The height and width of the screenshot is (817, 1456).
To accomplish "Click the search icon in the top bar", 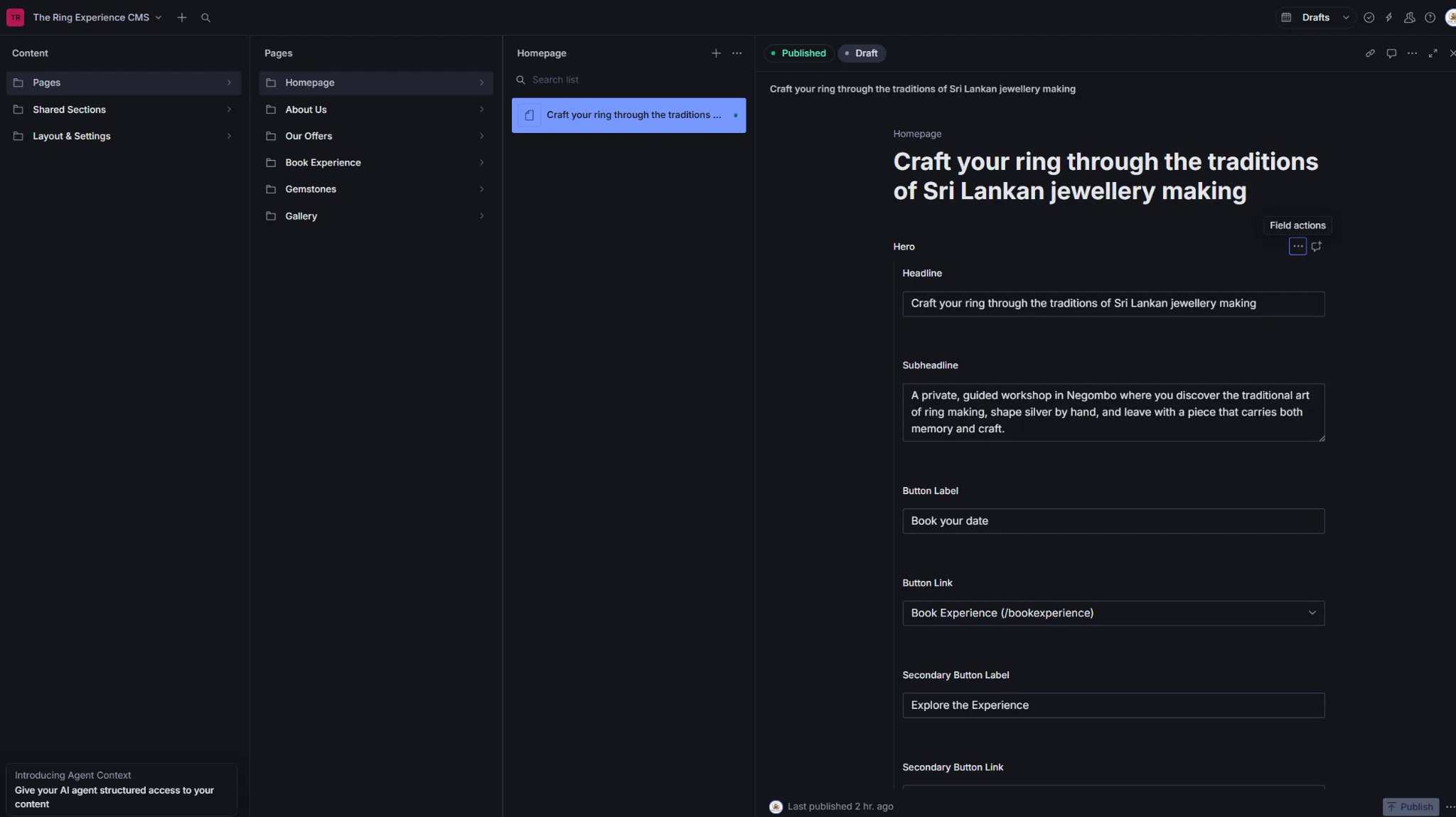I will (x=205, y=18).
